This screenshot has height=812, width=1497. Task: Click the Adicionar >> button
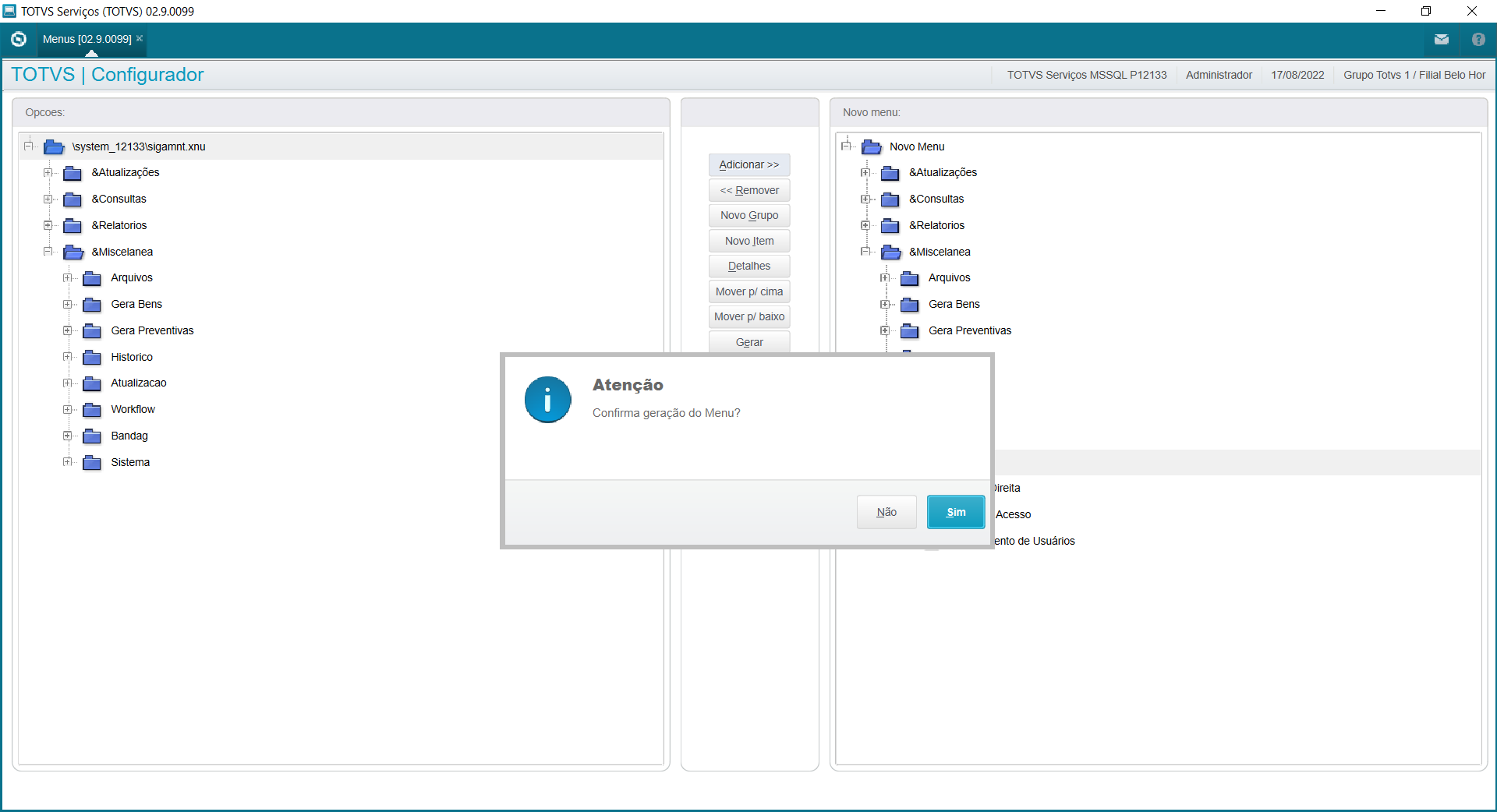[749, 164]
